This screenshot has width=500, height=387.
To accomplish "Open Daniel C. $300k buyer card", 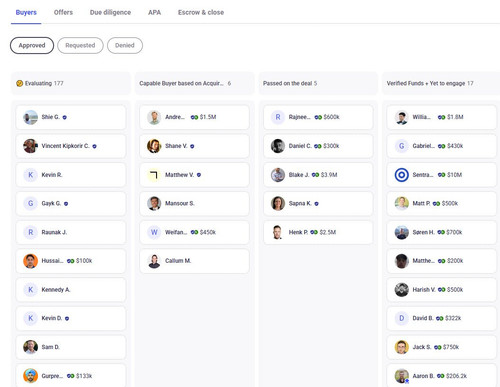I will pos(318,146).
